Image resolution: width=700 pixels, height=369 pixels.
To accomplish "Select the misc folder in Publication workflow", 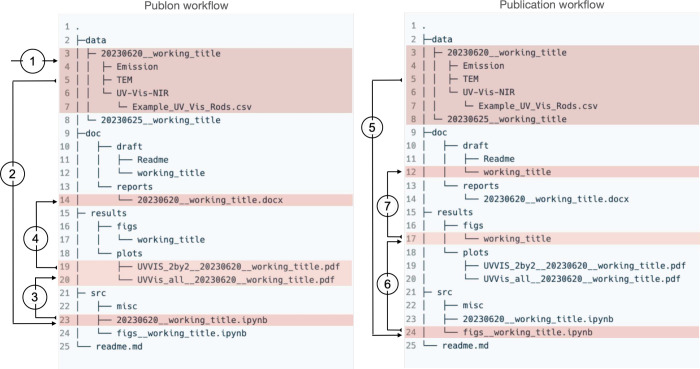I will [473, 306].
